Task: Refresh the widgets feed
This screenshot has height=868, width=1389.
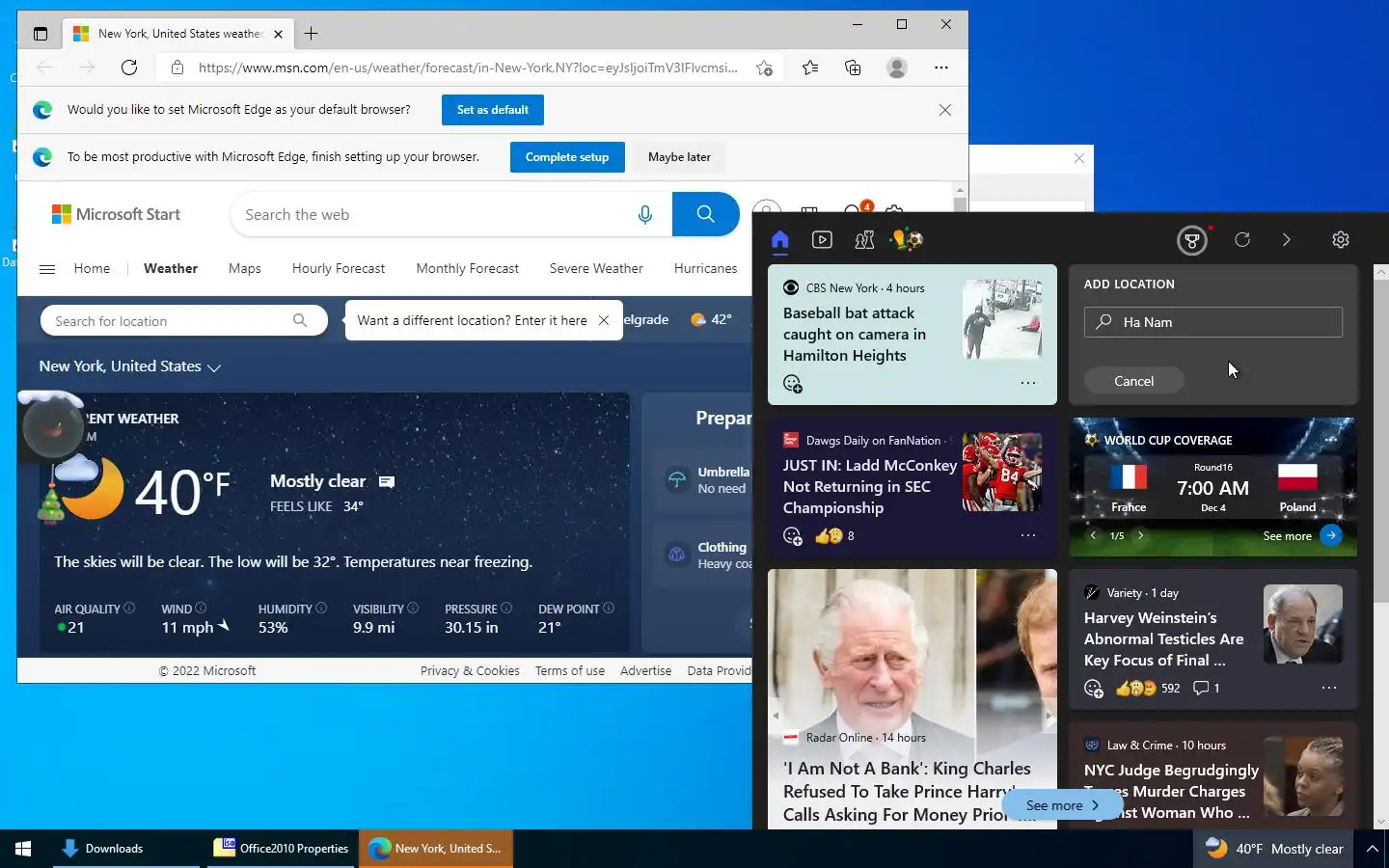Action: click(1242, 240)
